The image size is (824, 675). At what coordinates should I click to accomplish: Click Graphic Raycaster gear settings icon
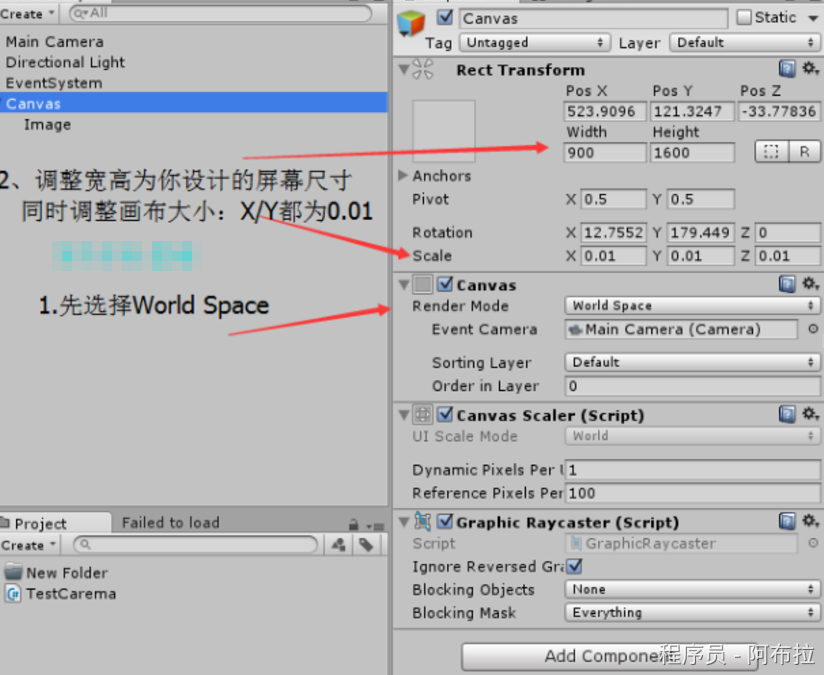coord(809,521)
